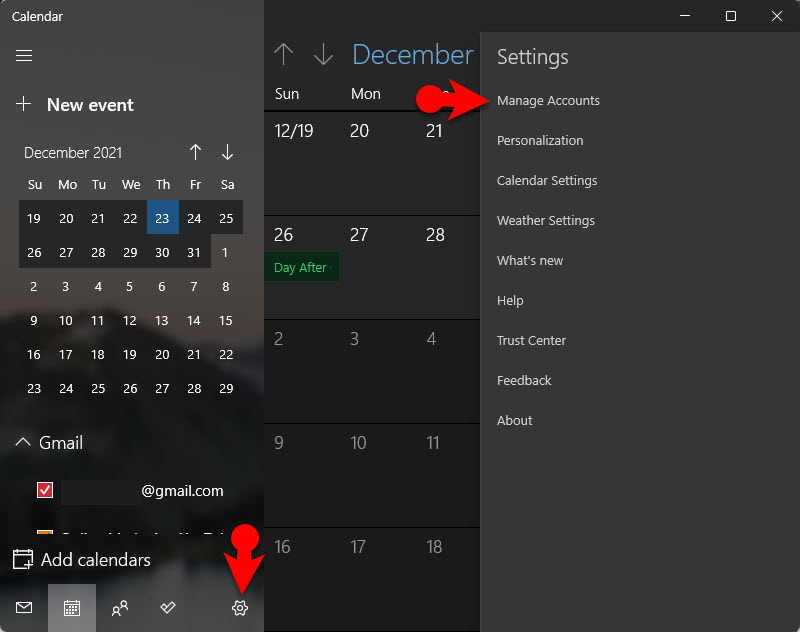Open Personalization settings
The height and width of the screenshot is (632, 800).
tap(540, 141)
